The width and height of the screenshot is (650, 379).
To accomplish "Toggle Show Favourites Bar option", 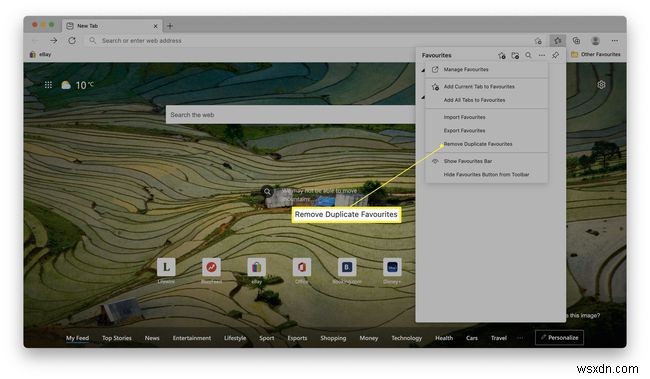I will click(x=487, y=161).
